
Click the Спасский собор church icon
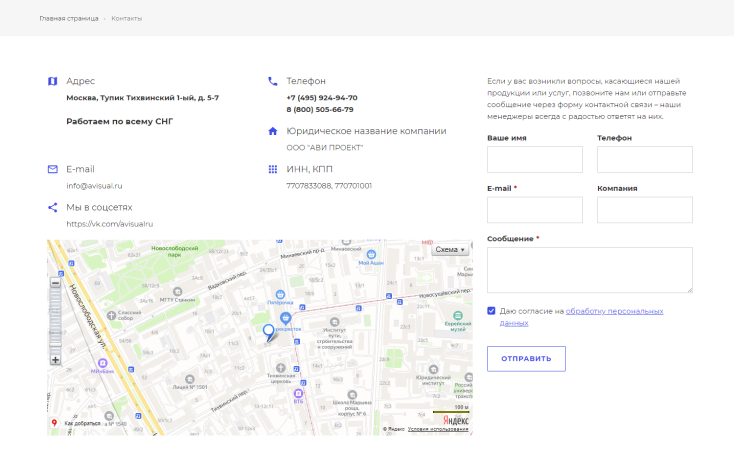pyautogui.click(x=111, y=315)
